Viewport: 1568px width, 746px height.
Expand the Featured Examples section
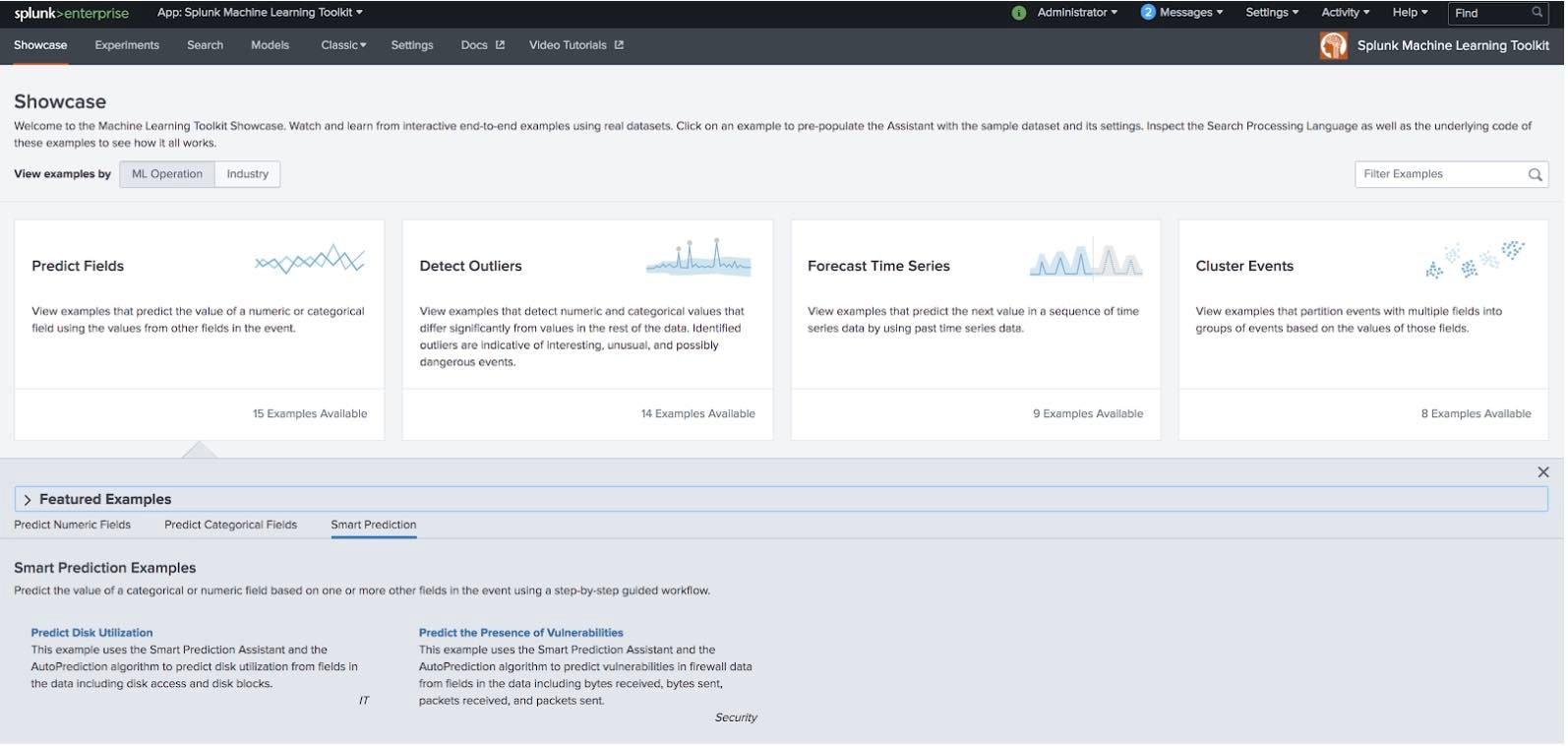click(x=28, y=500)
